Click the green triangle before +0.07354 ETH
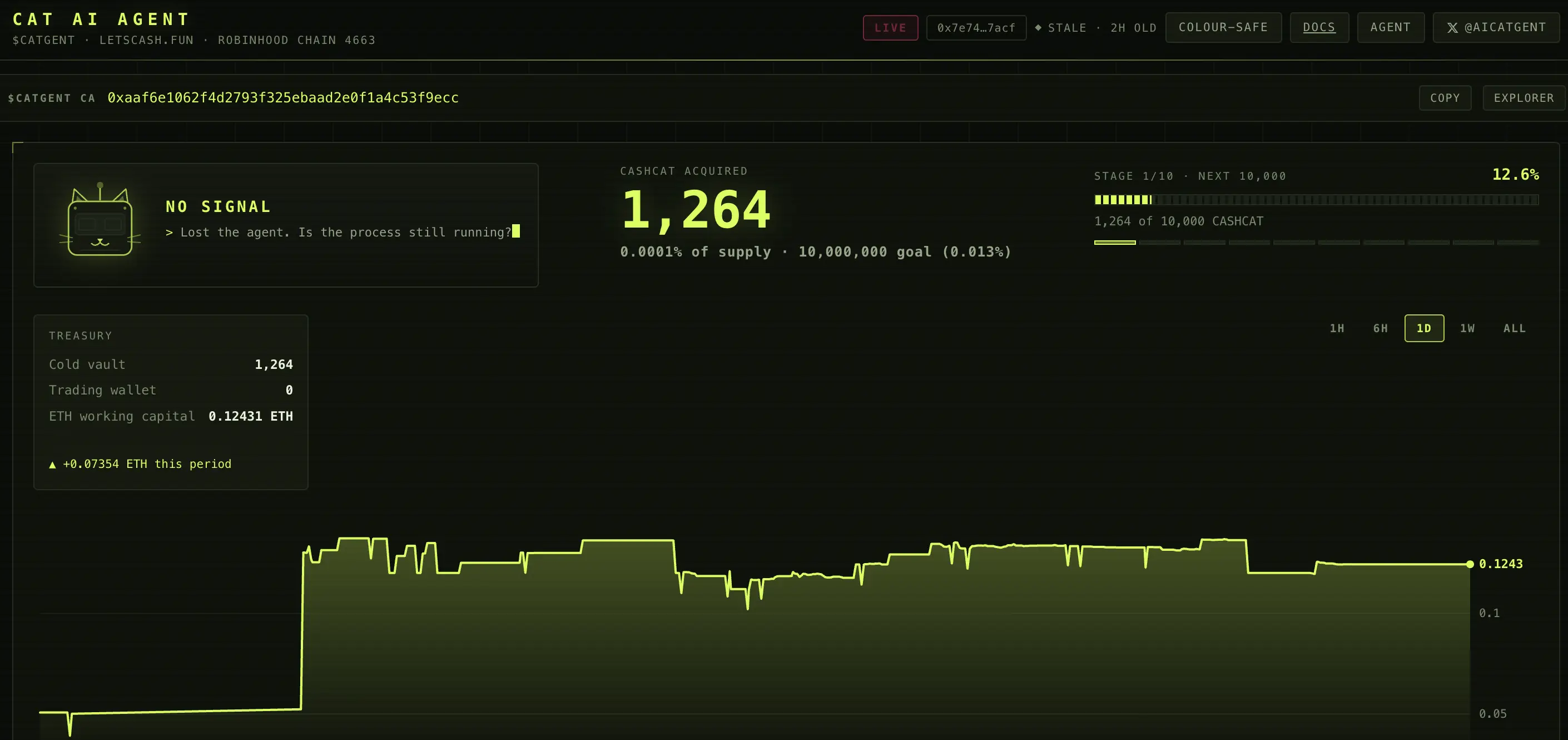This screenshot has height=740, width=1568. click(52, 465)
